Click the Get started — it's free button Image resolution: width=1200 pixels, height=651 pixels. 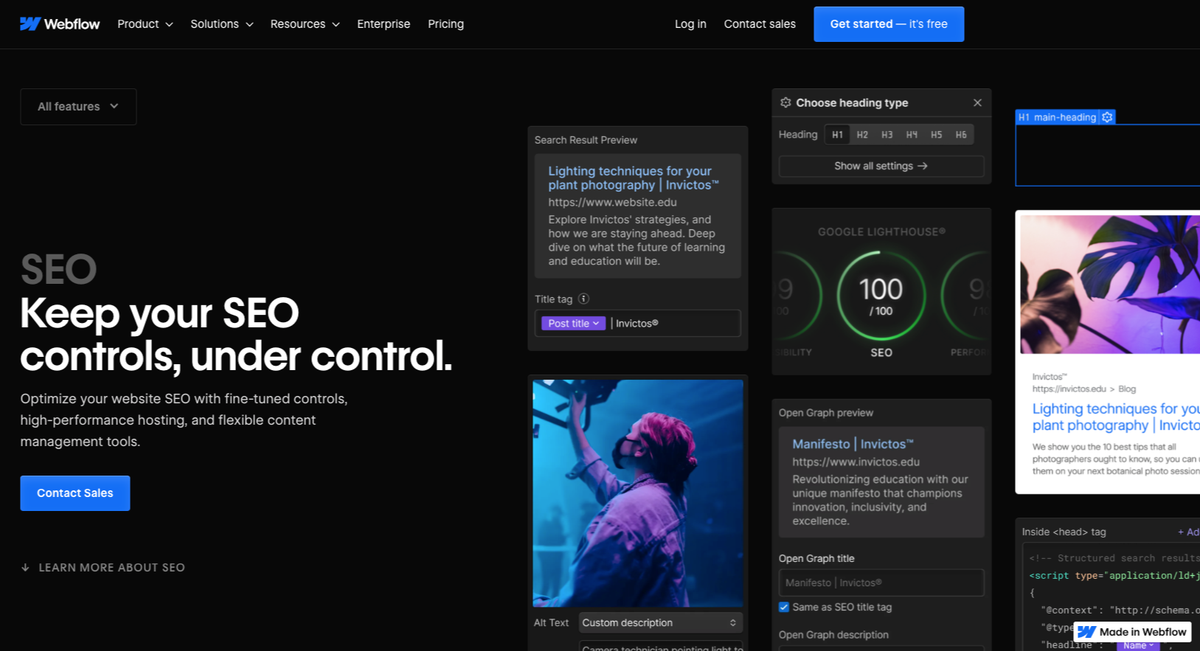(889, 24)
